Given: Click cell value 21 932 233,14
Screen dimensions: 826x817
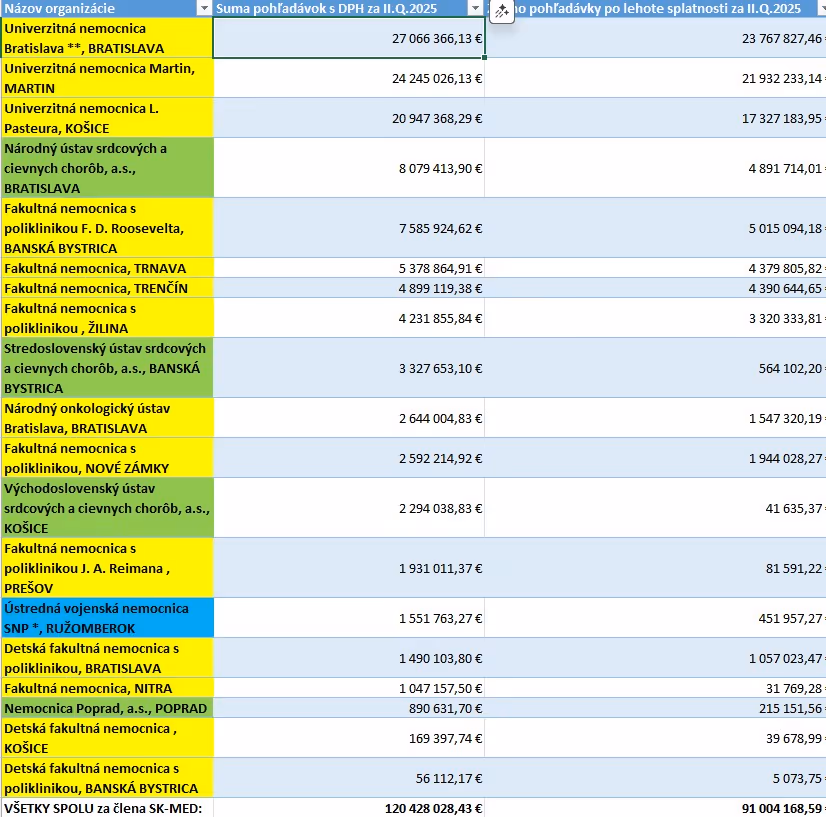Looking at the screenshot, I should pyautogui.click(x=782, y=78).
